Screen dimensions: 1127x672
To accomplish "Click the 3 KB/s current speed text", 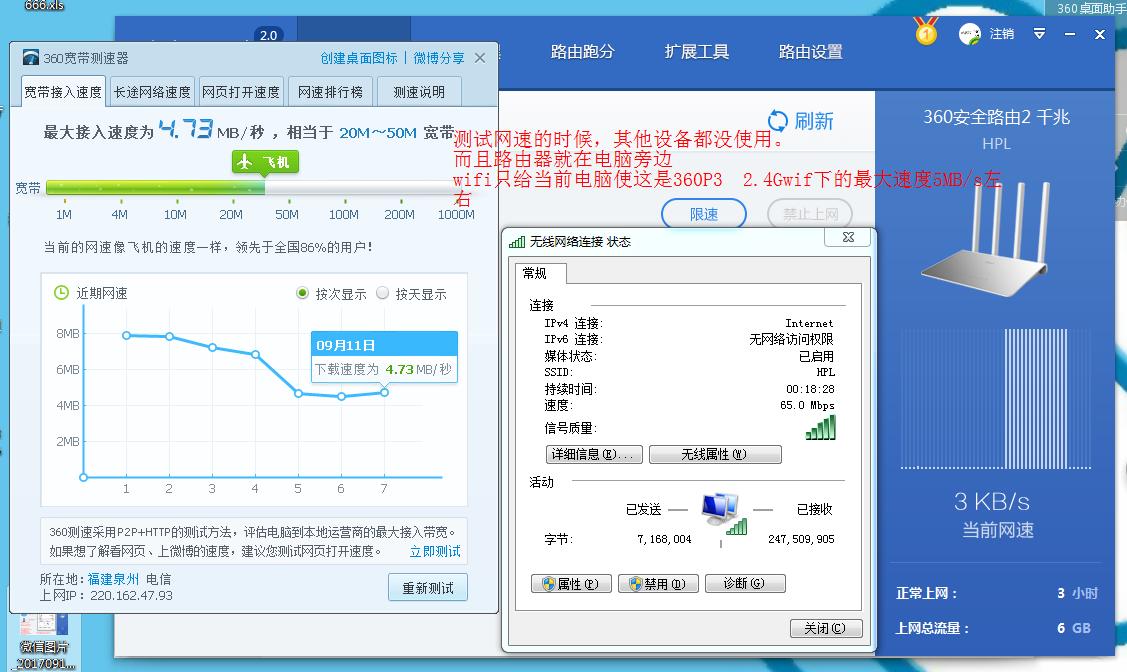I will [992, 501].
